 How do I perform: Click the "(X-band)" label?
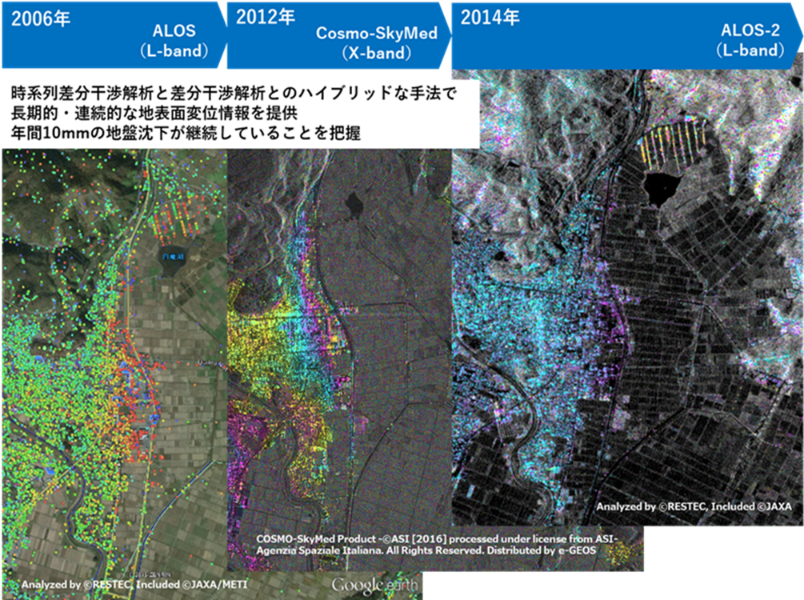[x=377, y=53]
